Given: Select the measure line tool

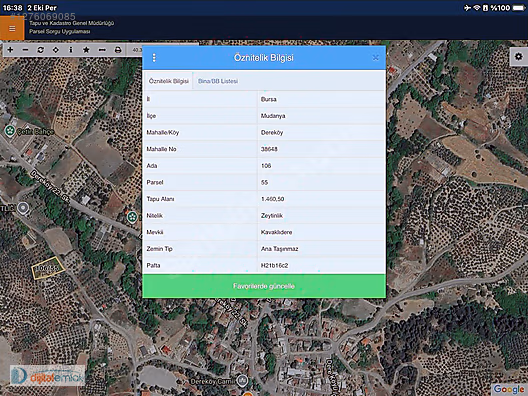Looking at the screenshot, I should pyautogui.click(x=102, y=50).
